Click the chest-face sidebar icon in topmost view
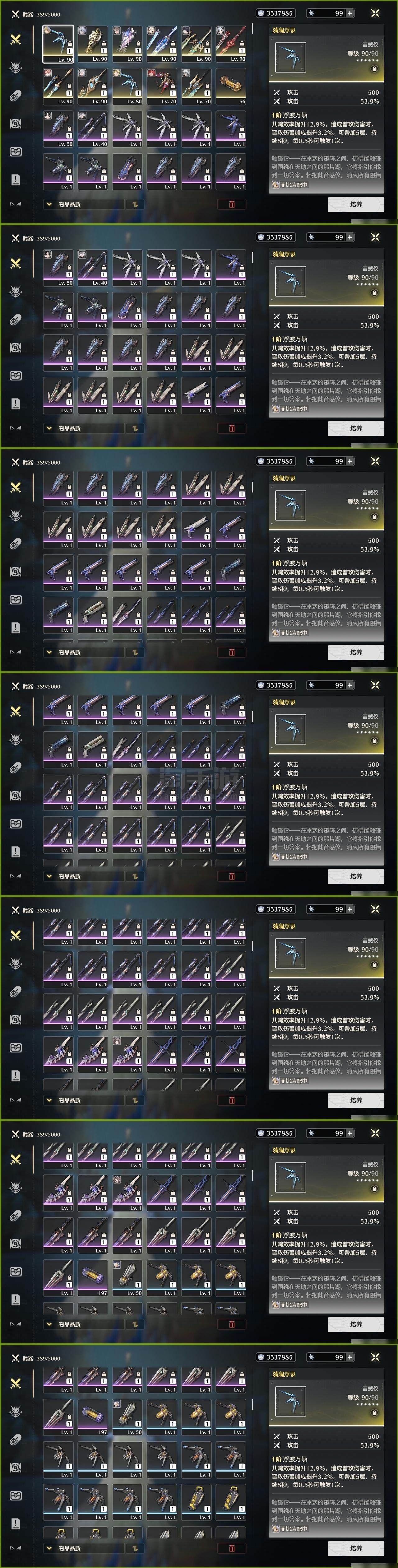The image size is (398, 1568). 16,152
